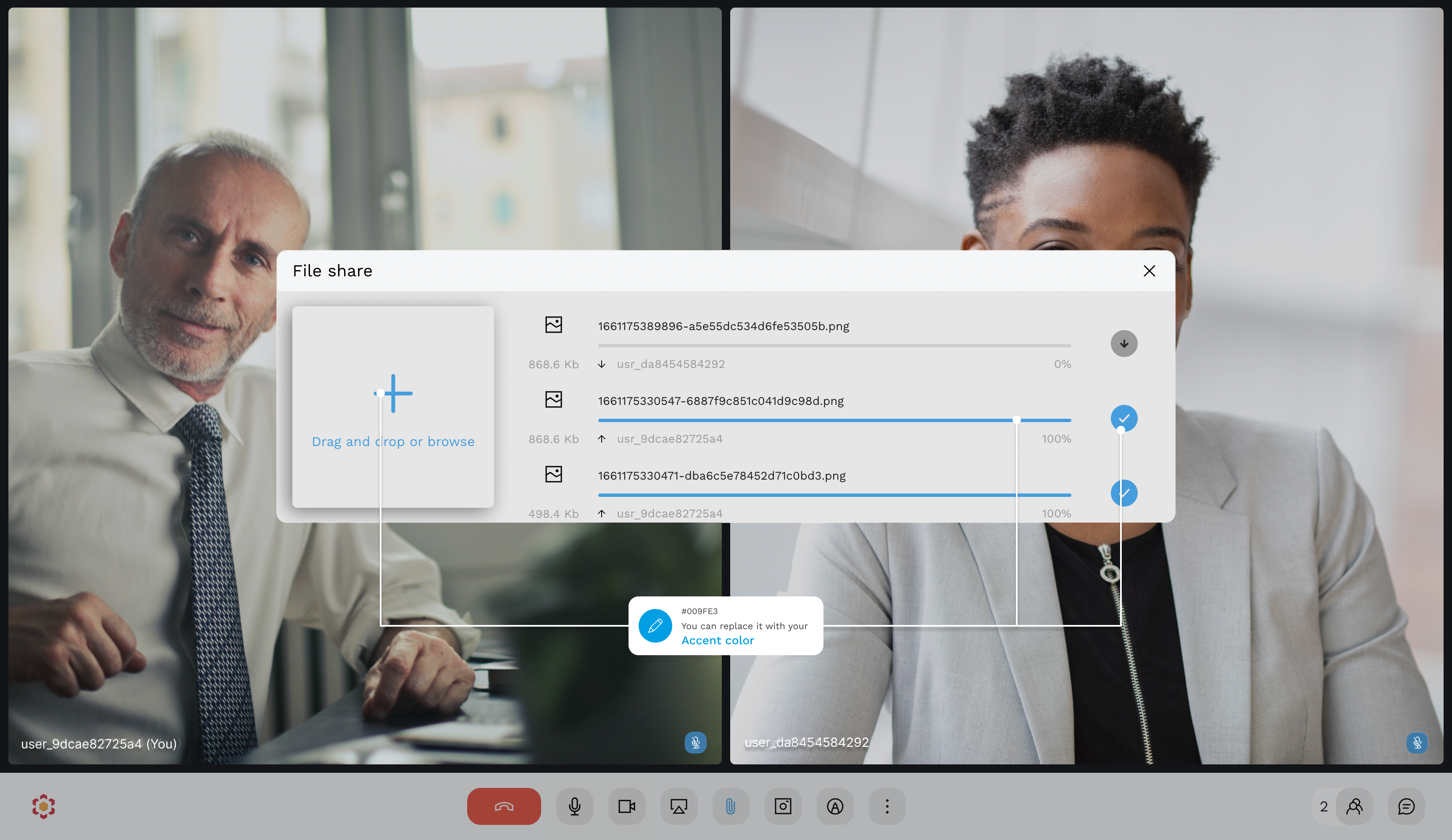Viewport: 1452px width, 840px height.
Task: Click the image icon of the 1661175389896 file
Action: 554,325
